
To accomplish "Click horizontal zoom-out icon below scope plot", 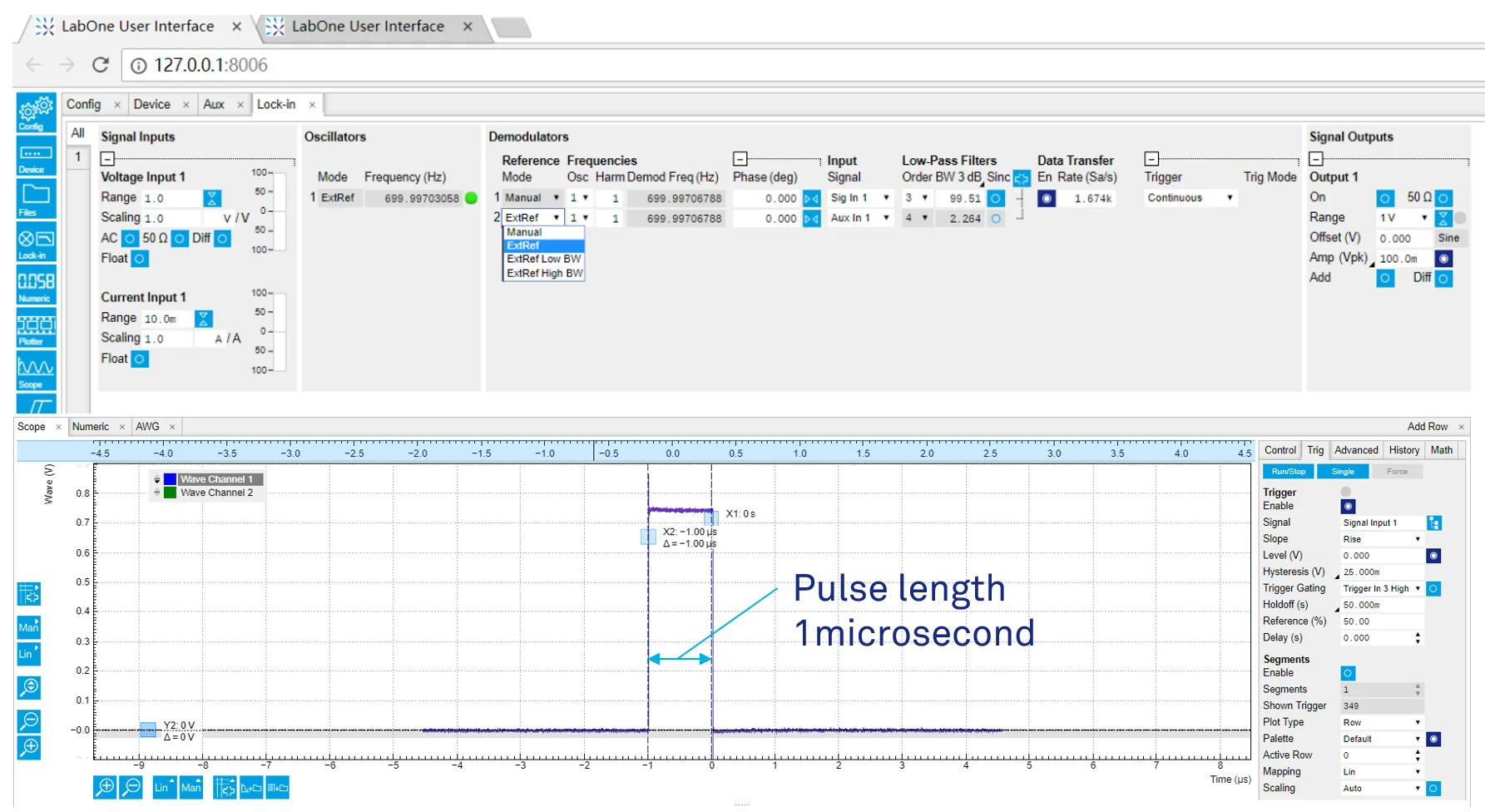I will click(131, 787).
